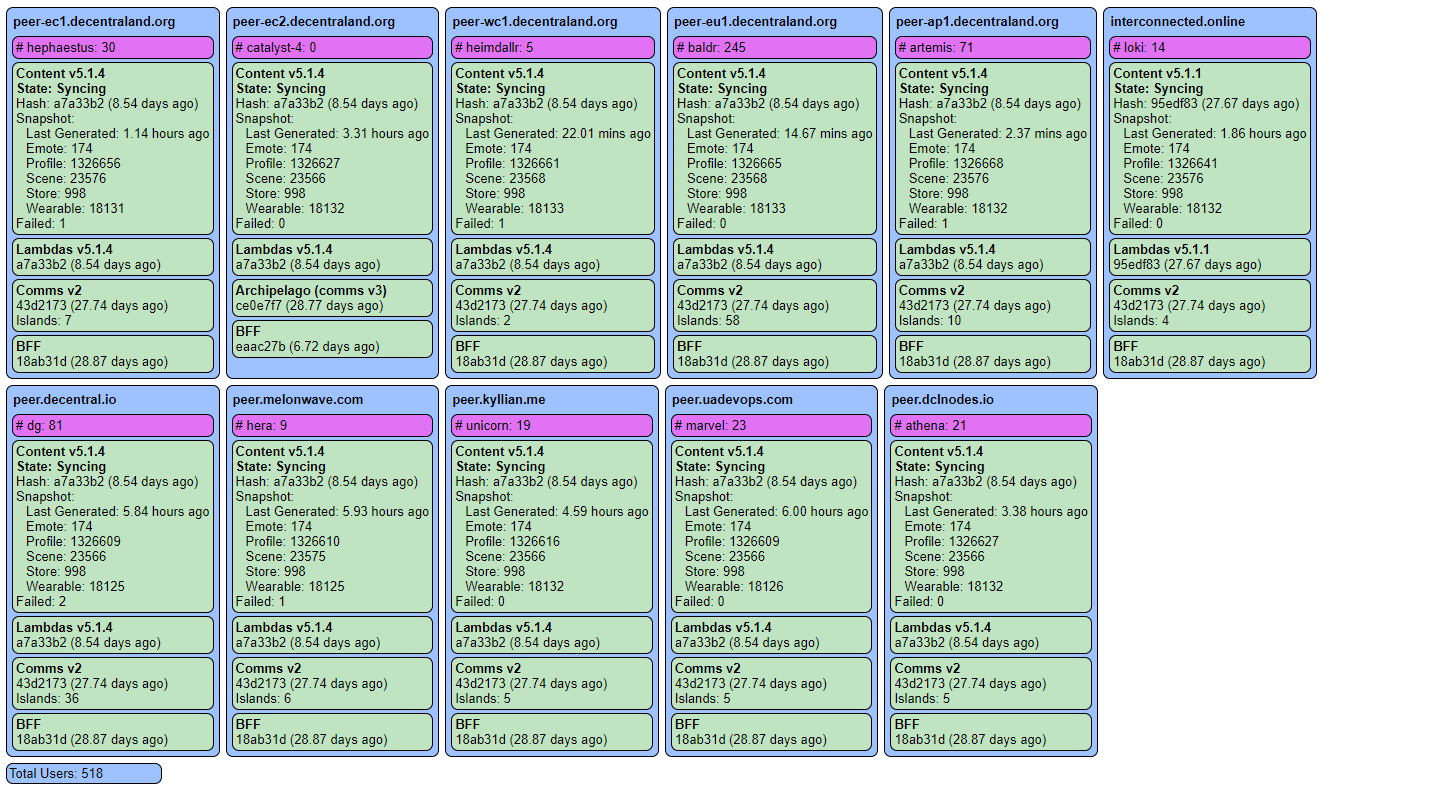Select 'Scene: 23575' count
Viewport: 1429px width, 807px height.
[286, 556]
